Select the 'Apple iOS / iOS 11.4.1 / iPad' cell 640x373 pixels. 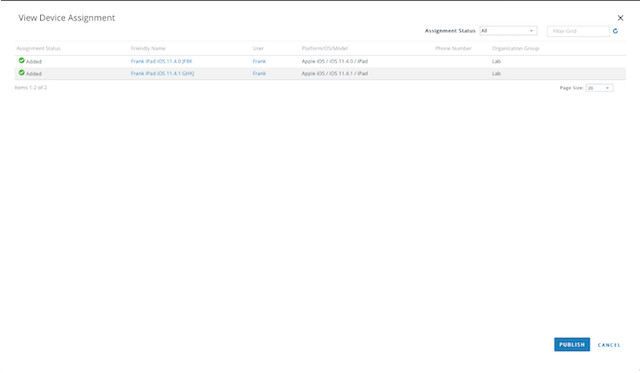click(x=335, y=73)
